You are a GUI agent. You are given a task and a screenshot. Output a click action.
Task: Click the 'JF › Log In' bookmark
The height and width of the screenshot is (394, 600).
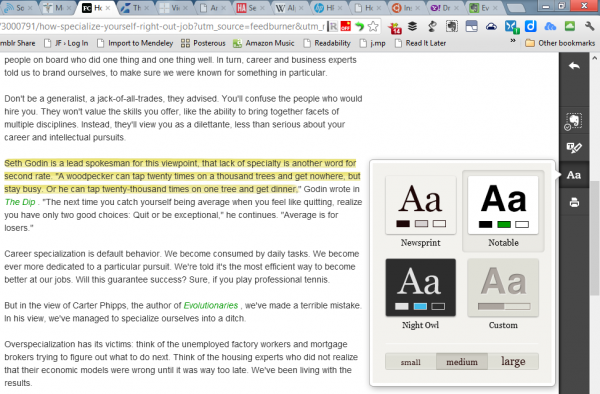(x=66, y=43)
